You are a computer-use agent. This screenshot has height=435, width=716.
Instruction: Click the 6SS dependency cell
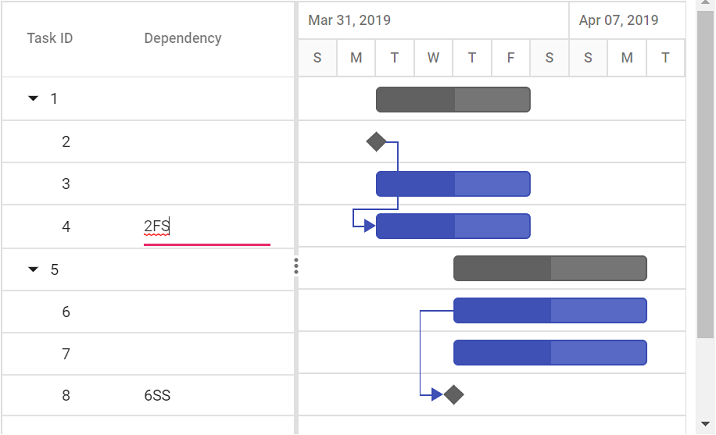(157, 395)
